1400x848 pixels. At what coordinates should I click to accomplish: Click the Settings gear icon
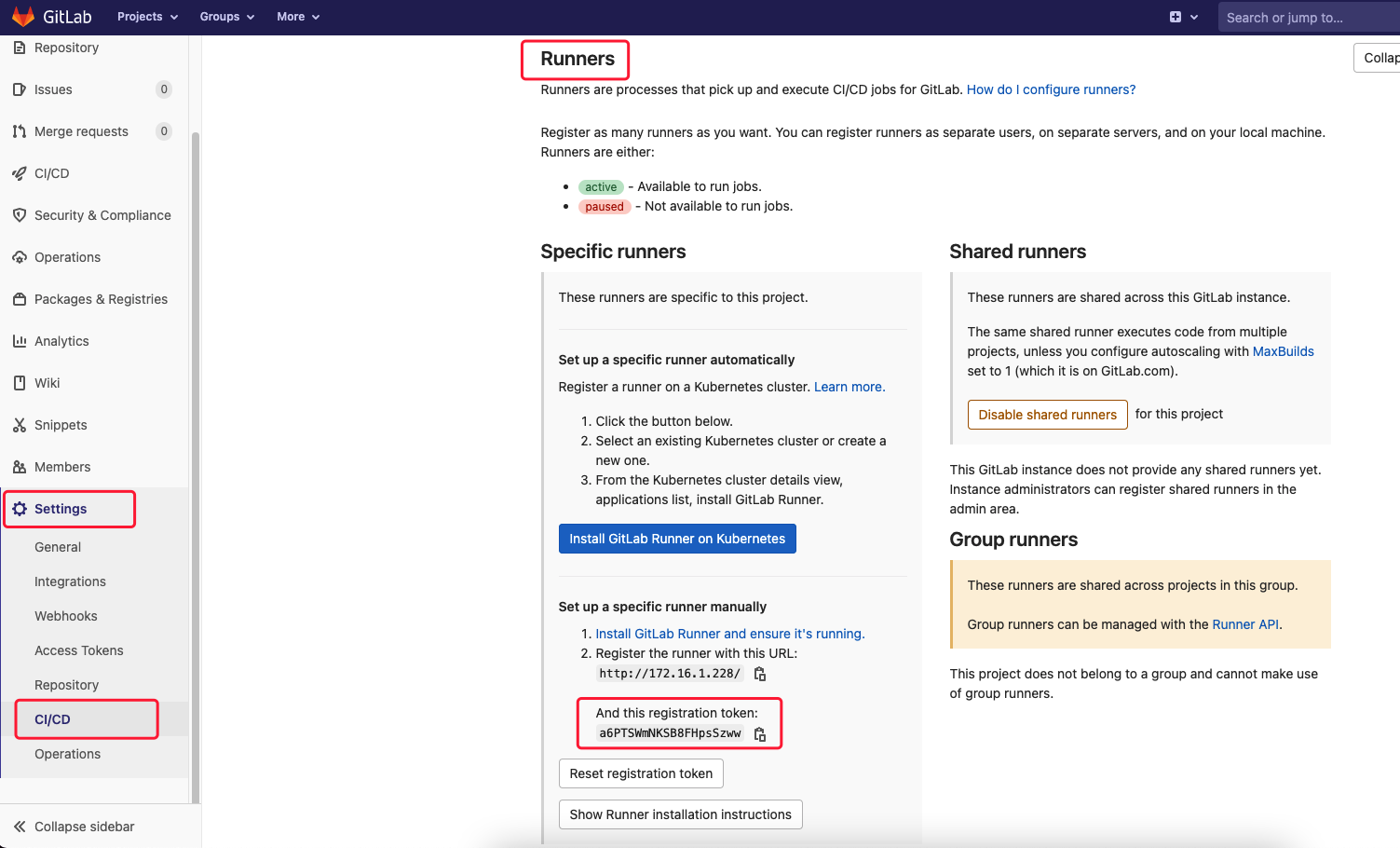click(x=20, y=509)
